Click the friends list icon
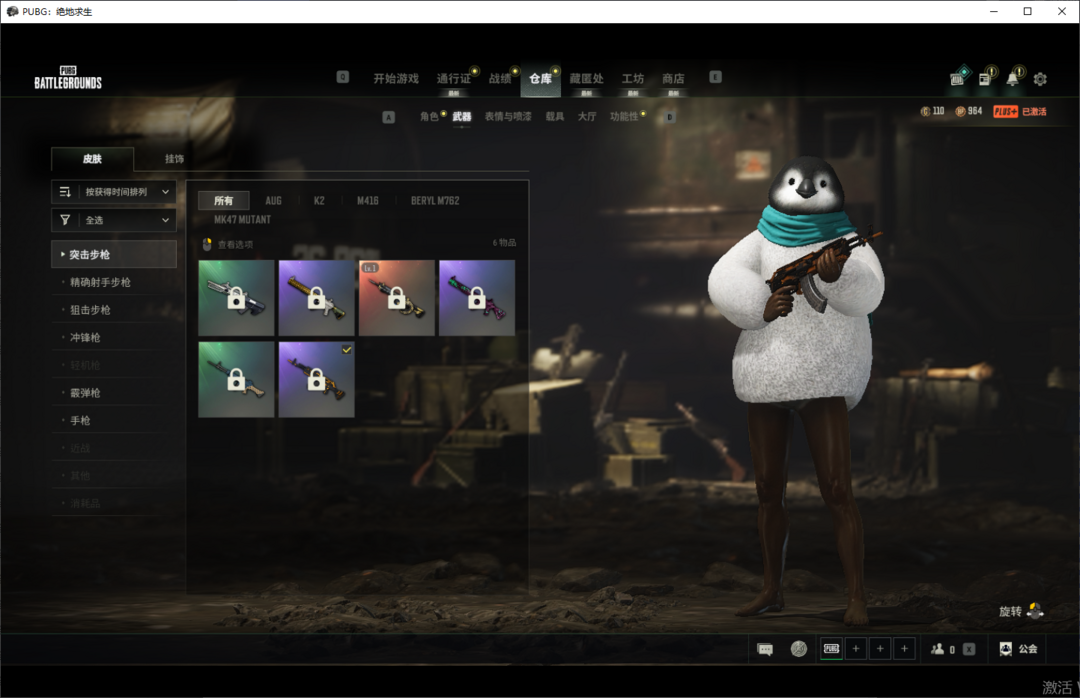1080x698 pixels. pos(938,649)
